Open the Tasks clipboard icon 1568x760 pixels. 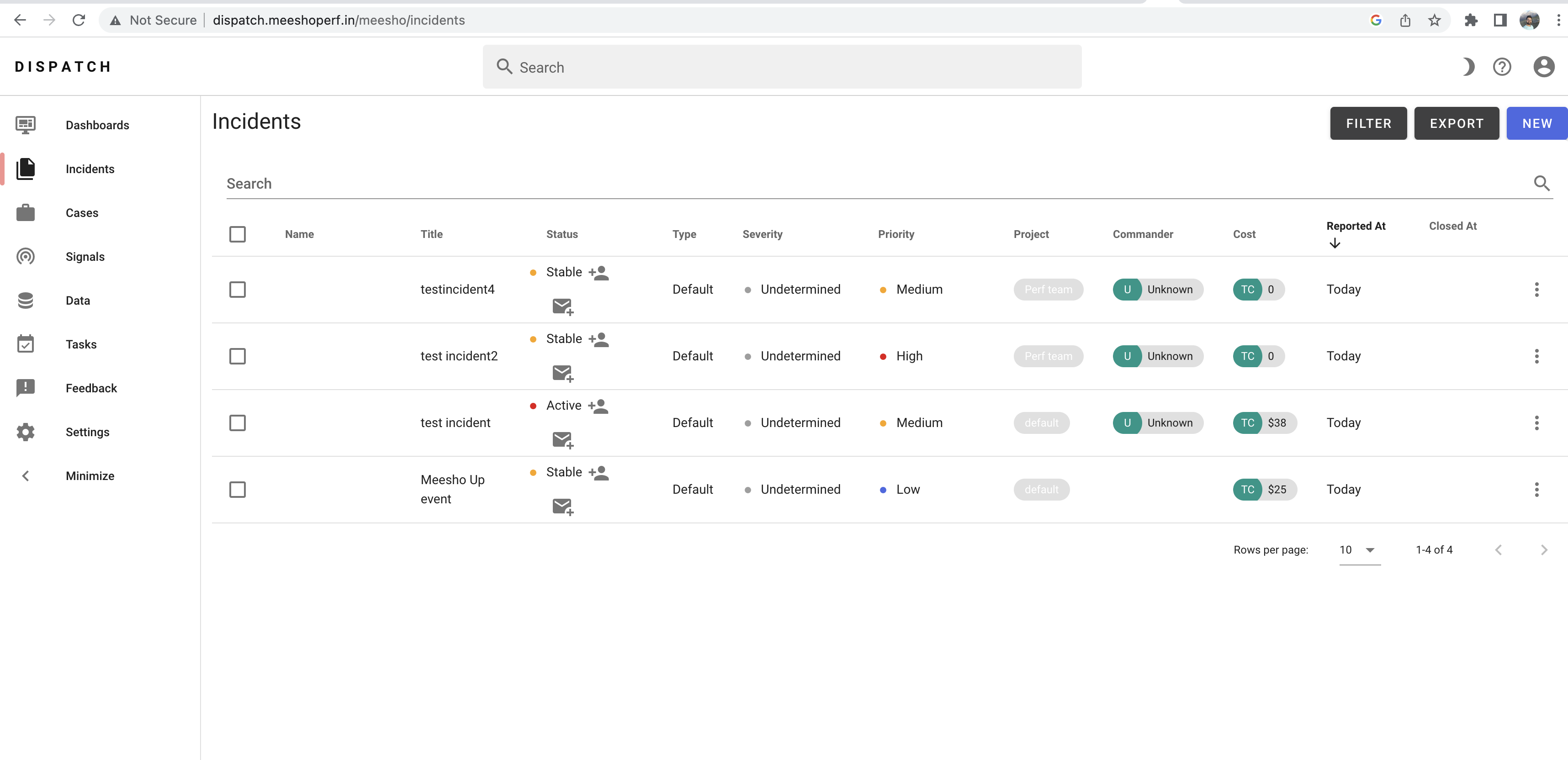coord(26,344)
